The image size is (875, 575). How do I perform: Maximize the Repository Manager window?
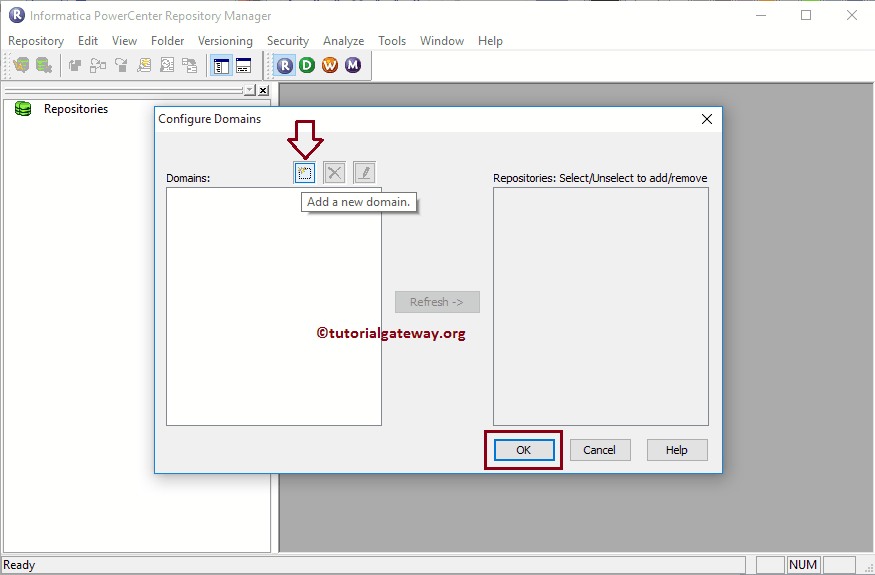tap(806, 15)
